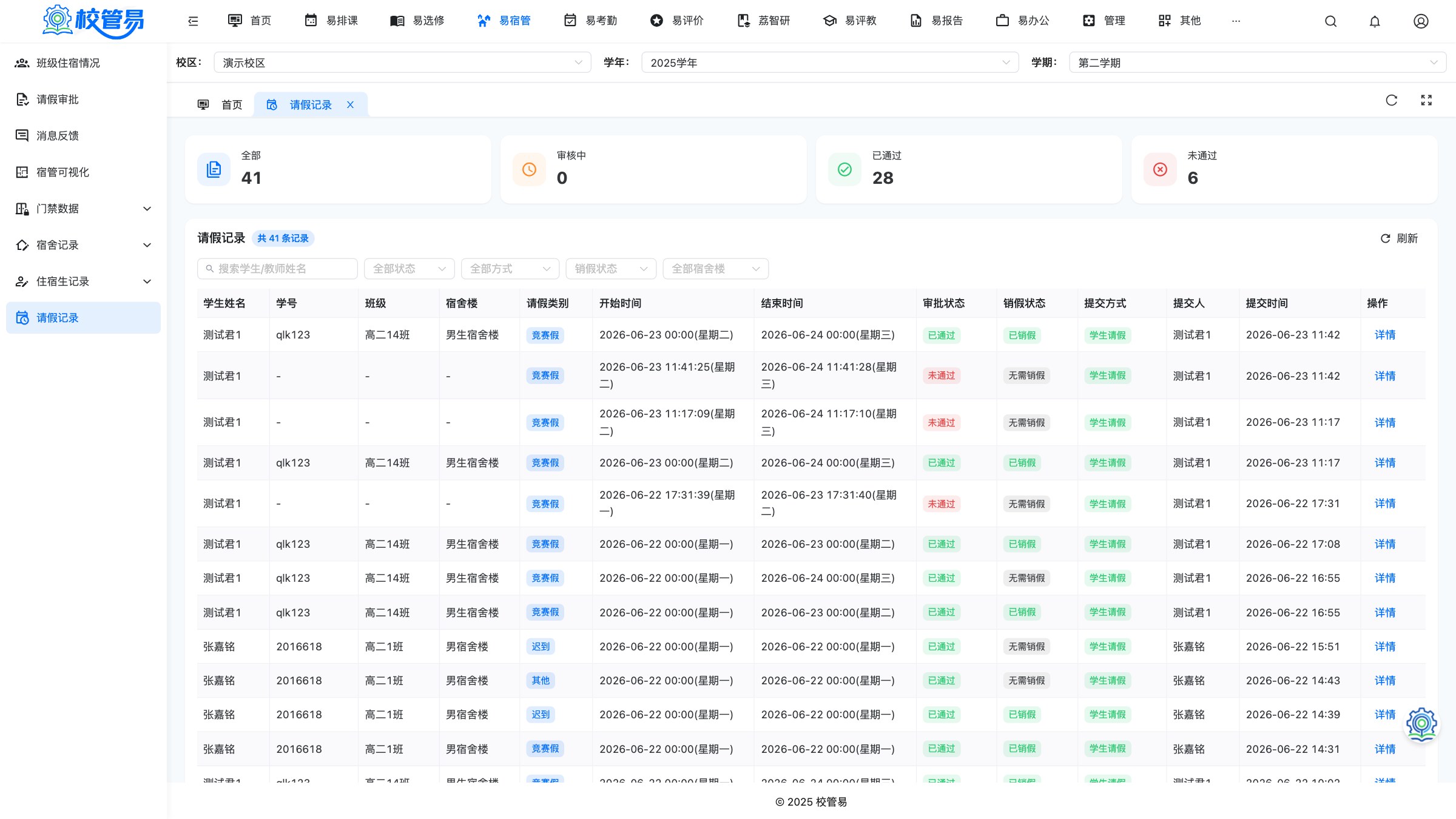Click 其他 leave-type tag for 张嘉铭
Screen dimensions: 1456x819
[541, 681]
